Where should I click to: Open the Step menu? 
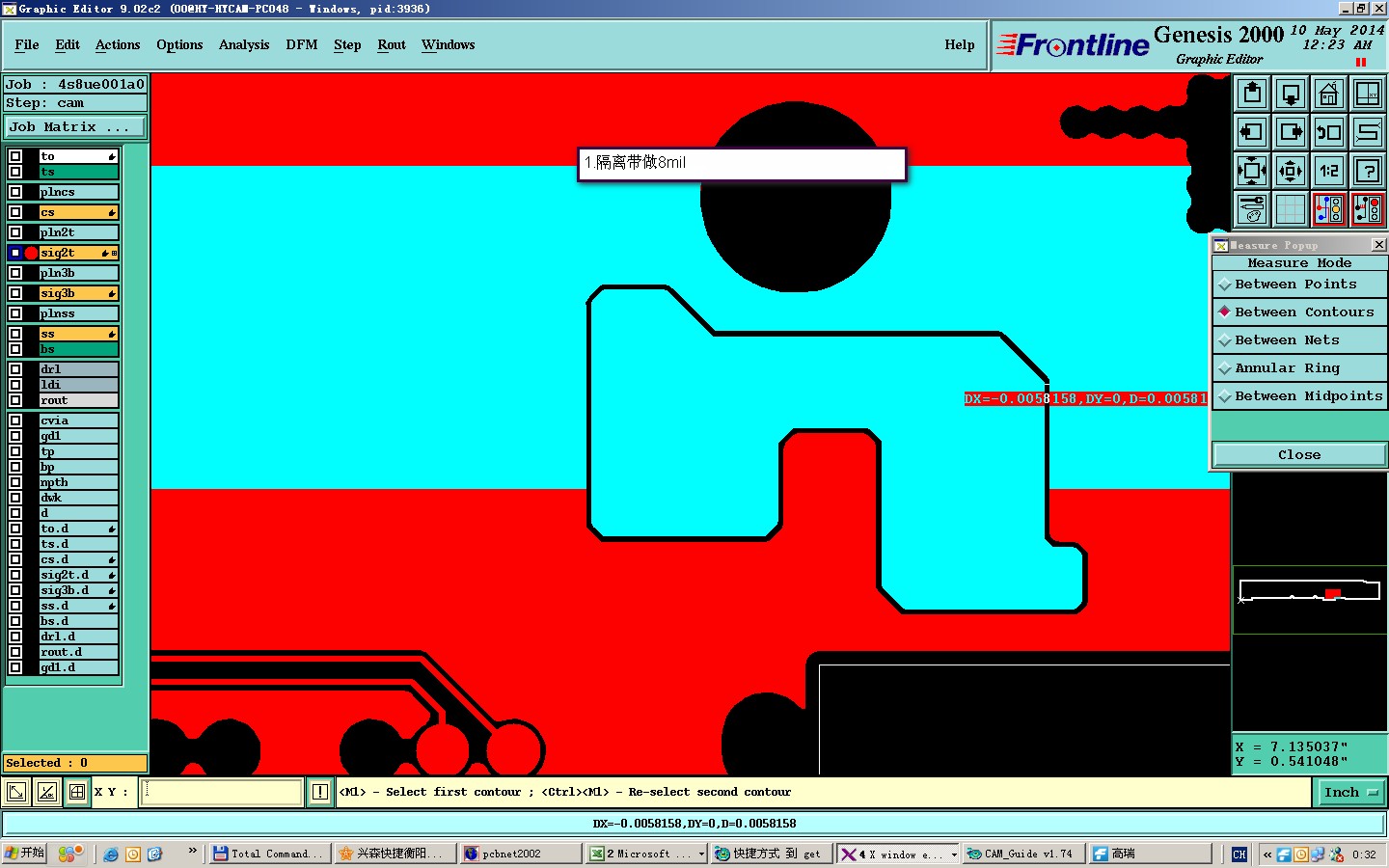(347, 44)
